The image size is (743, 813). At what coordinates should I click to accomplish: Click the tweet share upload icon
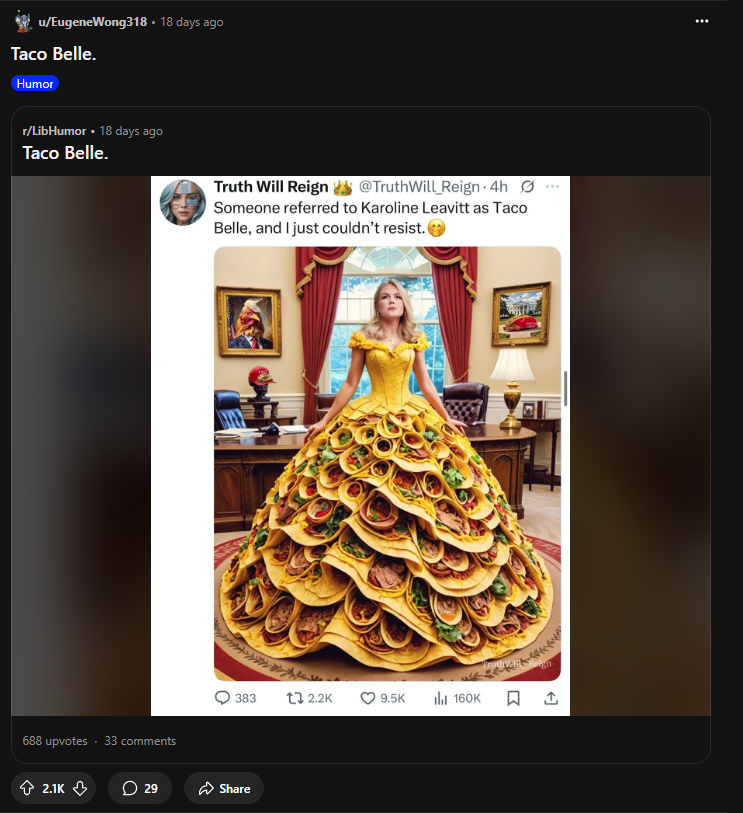pos(550,698)
